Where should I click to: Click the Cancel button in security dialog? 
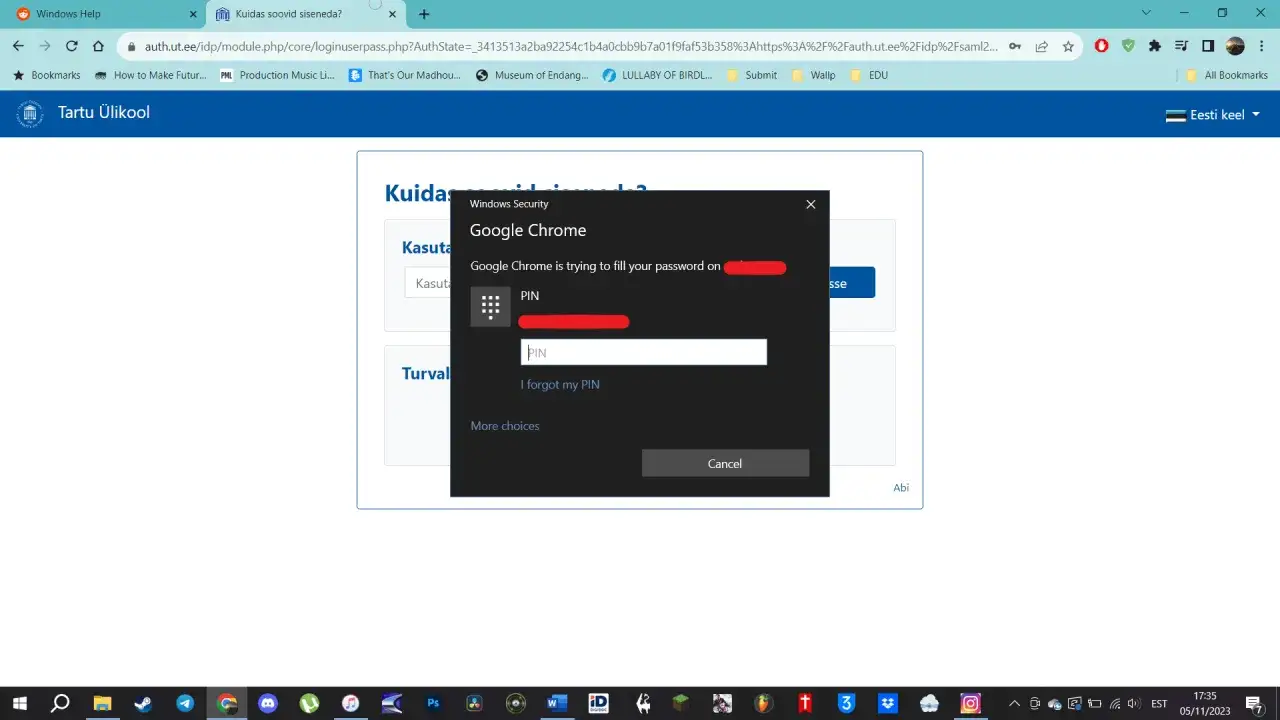tap(725, 463)
